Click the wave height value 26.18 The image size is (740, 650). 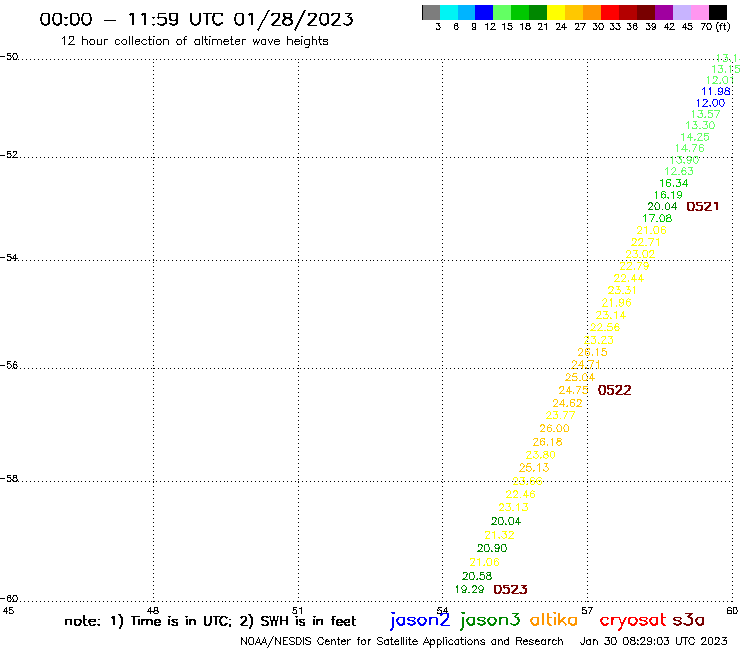pos(547,442)
